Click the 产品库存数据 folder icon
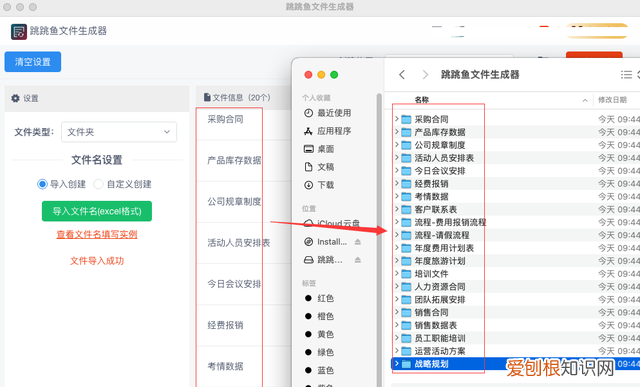This screenshot has width=640, height=387. pos(406,132)
